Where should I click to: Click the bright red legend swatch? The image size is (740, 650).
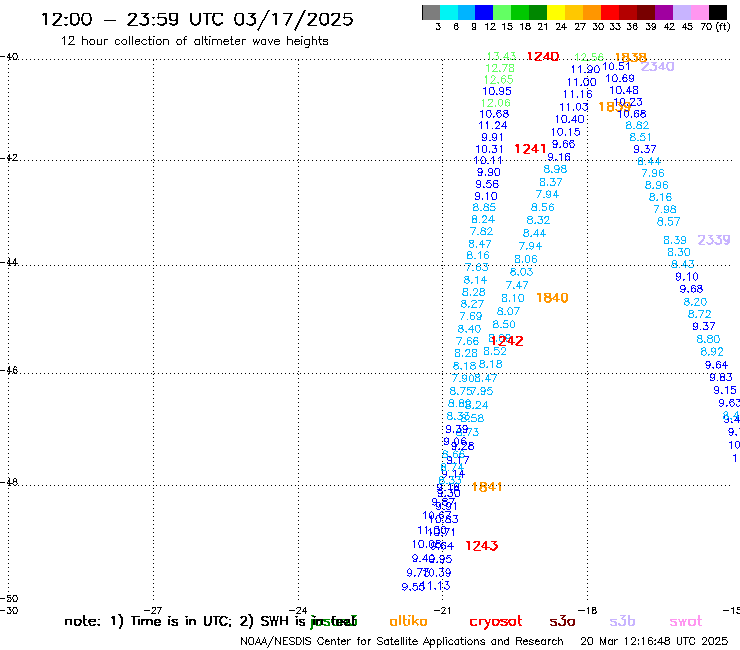tap(610, 12)
